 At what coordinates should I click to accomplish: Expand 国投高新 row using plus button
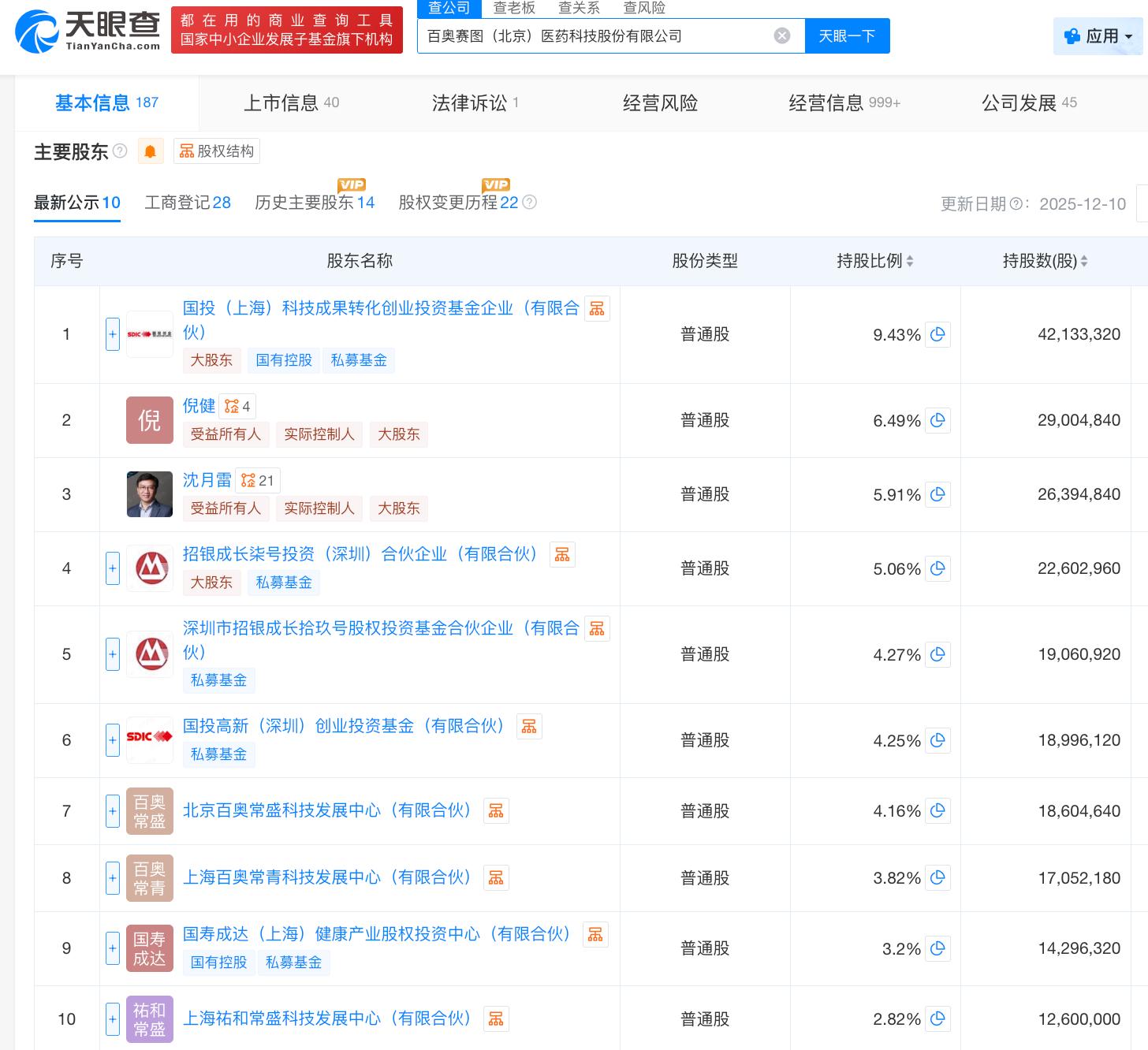point(113,740)
